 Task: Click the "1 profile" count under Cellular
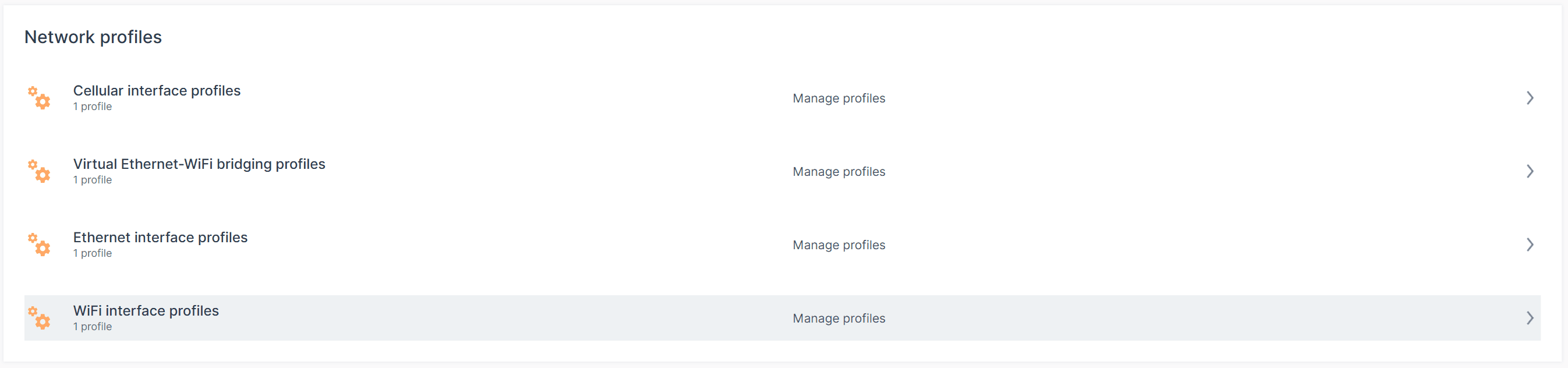point(93,107)
